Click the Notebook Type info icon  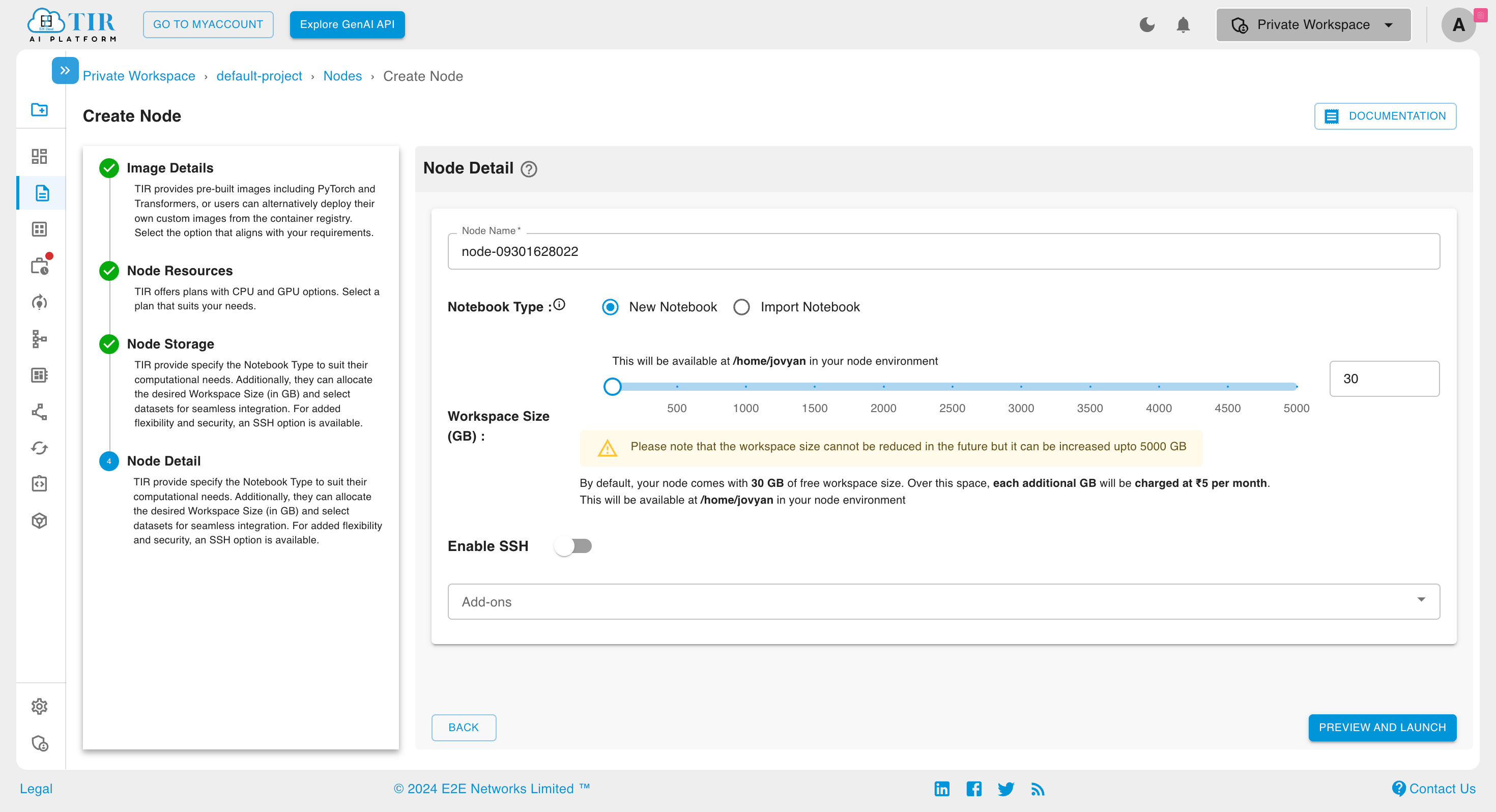[559, 304]
